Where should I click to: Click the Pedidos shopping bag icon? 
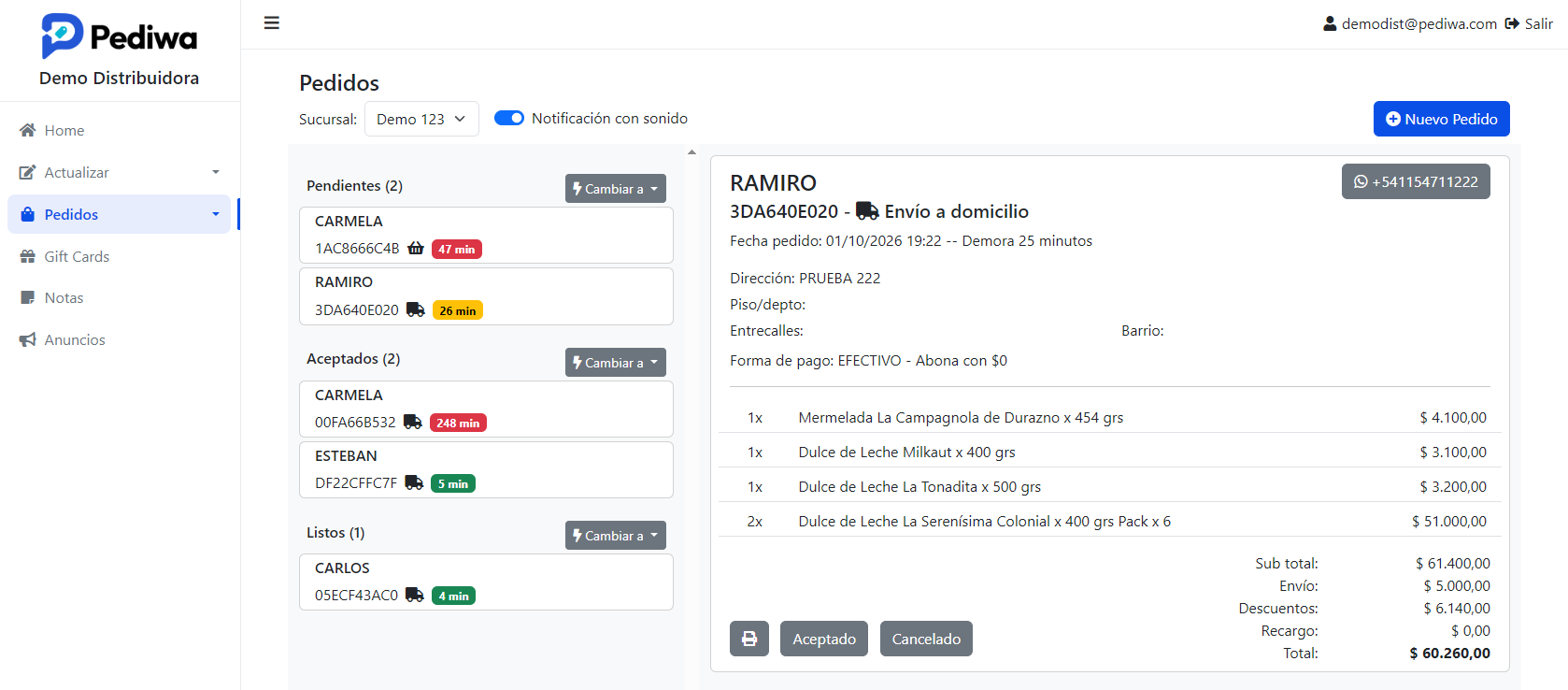[x=28, y=214]
